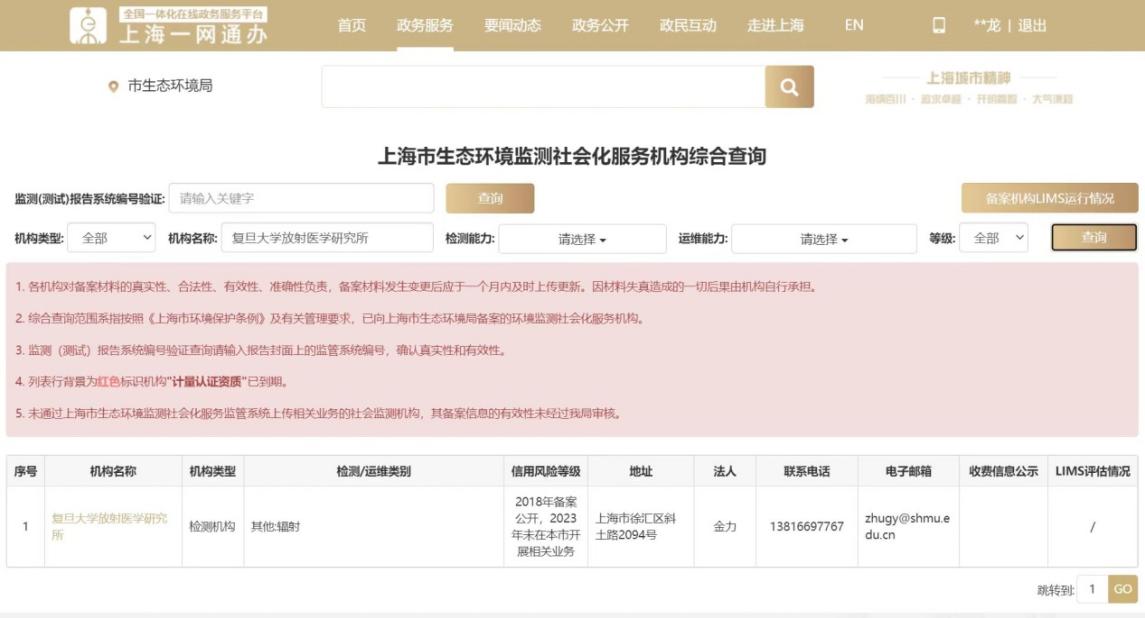Open the 等级 dropdown
This screenshot has height=618, width=1145.
(x=993, y=238)
